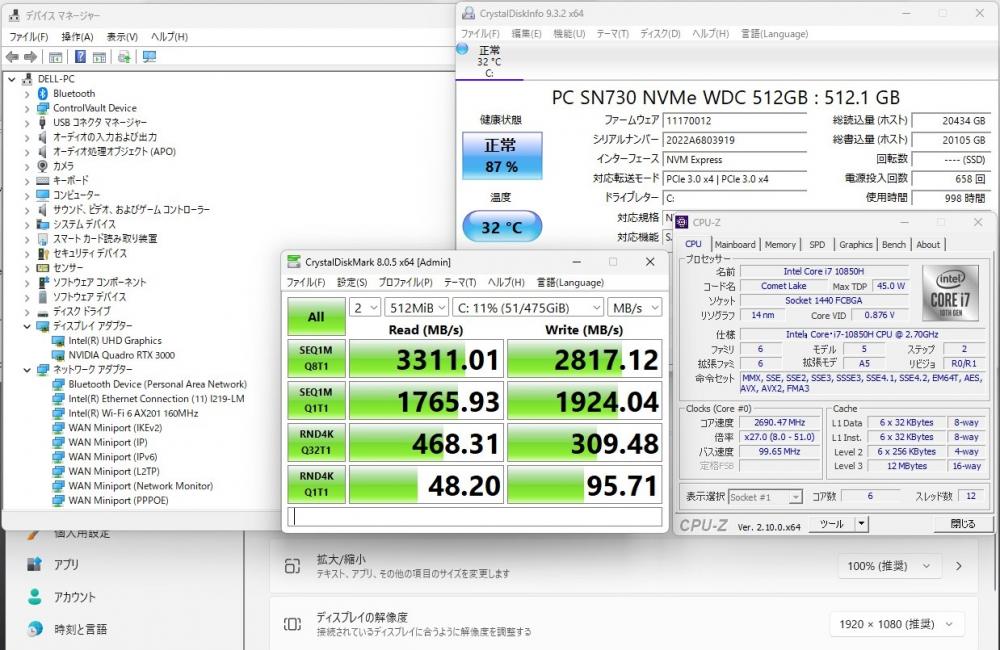Click the back arrow in Device Manager toolbar
The image size is (1000, 650).
pyautogui.click(x=12, y=57)
